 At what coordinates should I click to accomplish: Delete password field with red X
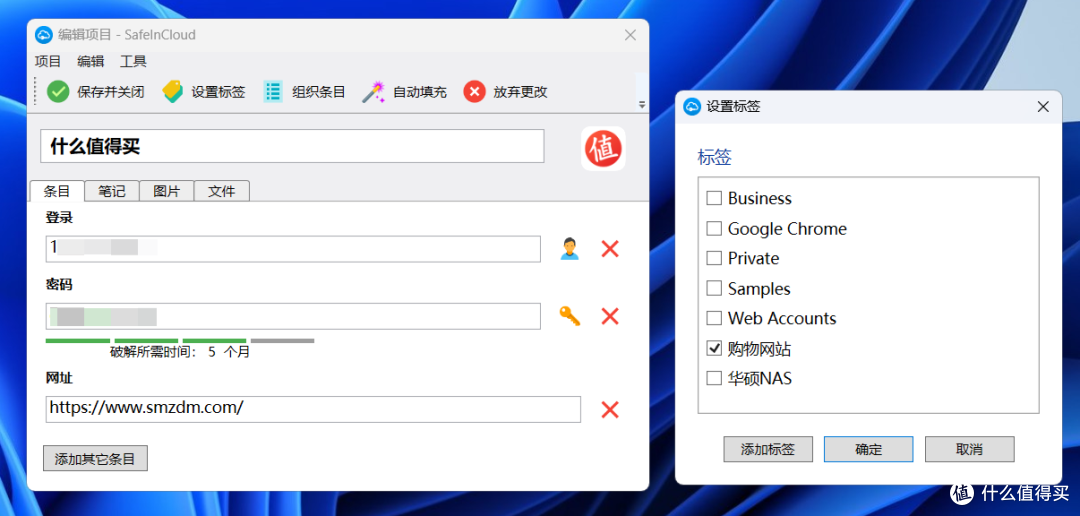610,316
